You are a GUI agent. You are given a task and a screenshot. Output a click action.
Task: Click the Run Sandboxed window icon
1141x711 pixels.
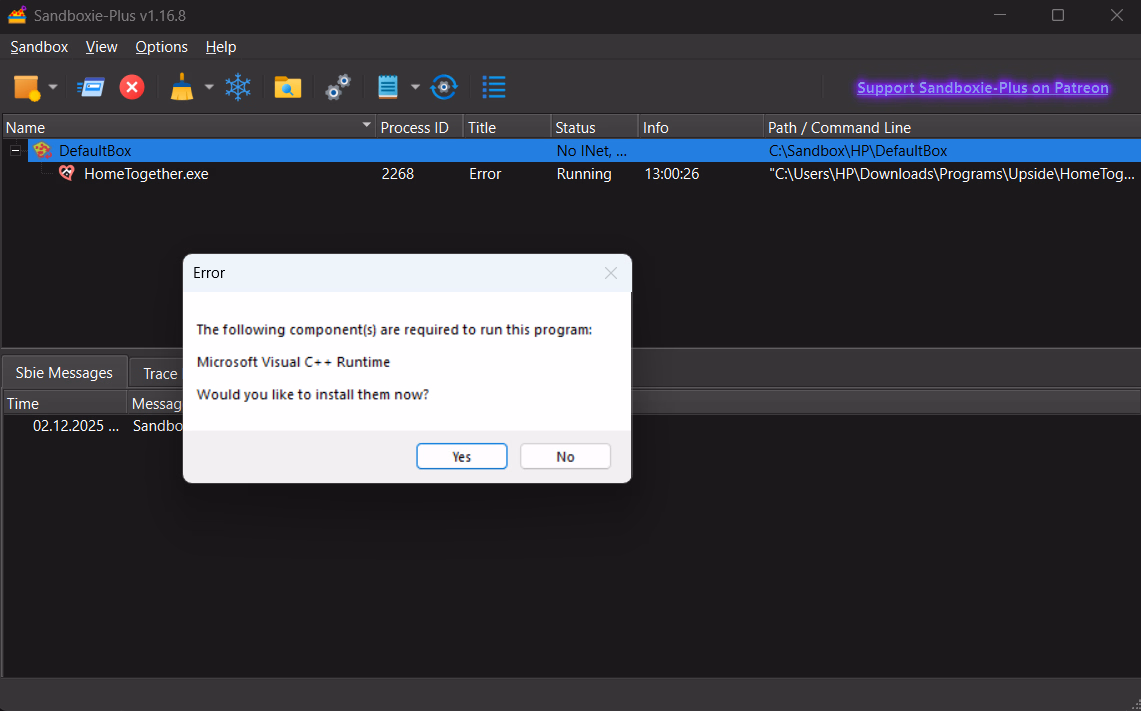coord(91,88)
